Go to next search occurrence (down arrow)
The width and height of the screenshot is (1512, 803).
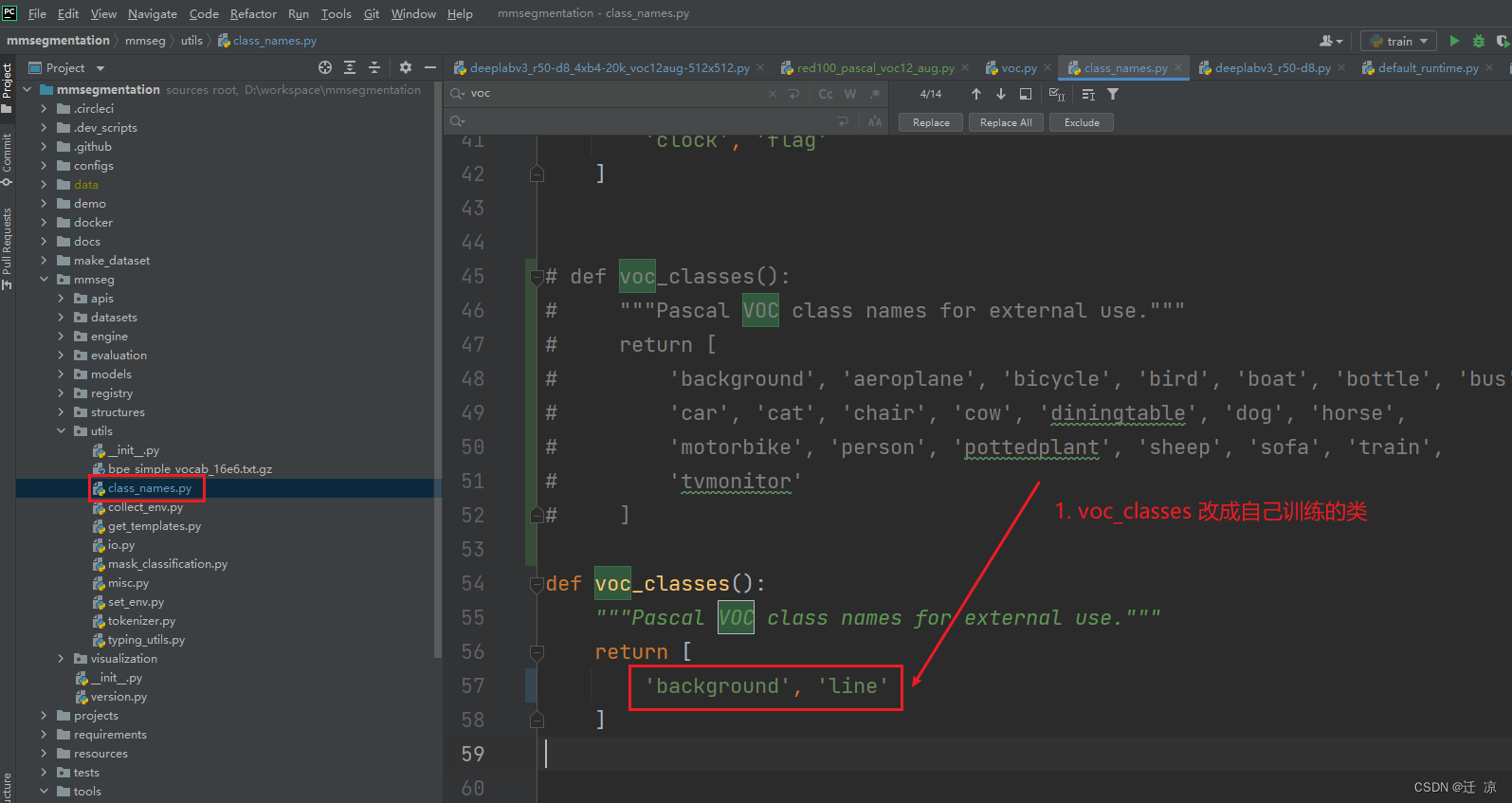[1001, 94]
